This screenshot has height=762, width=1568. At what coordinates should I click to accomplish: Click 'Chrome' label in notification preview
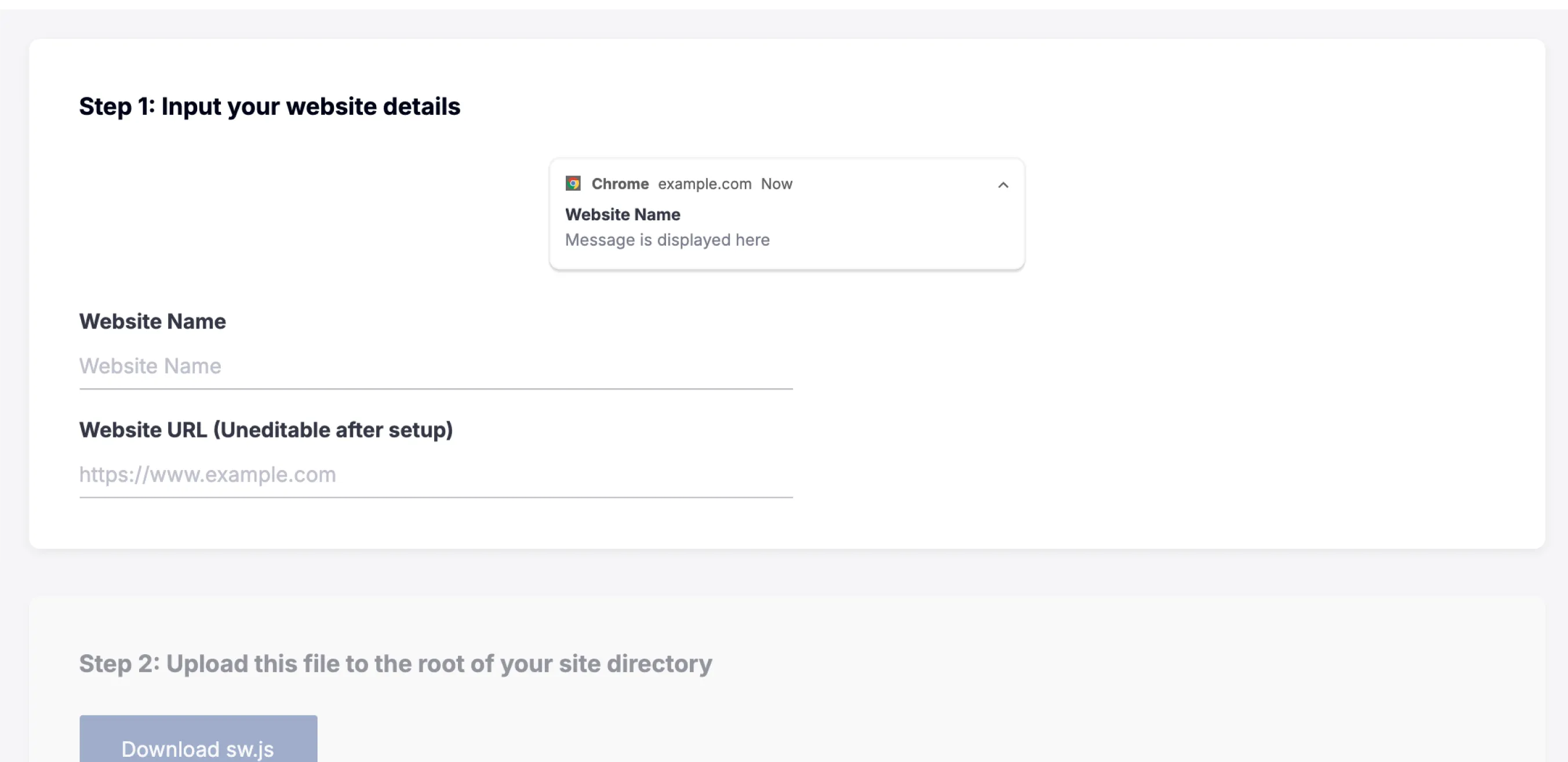pyautogui.click(x=620, y=184)
